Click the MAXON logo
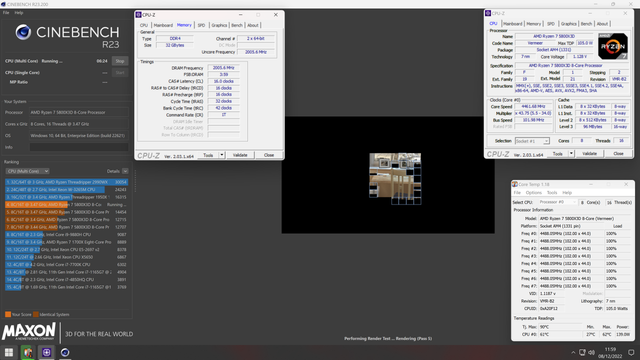The image size is (640, 360). point(29,331)
